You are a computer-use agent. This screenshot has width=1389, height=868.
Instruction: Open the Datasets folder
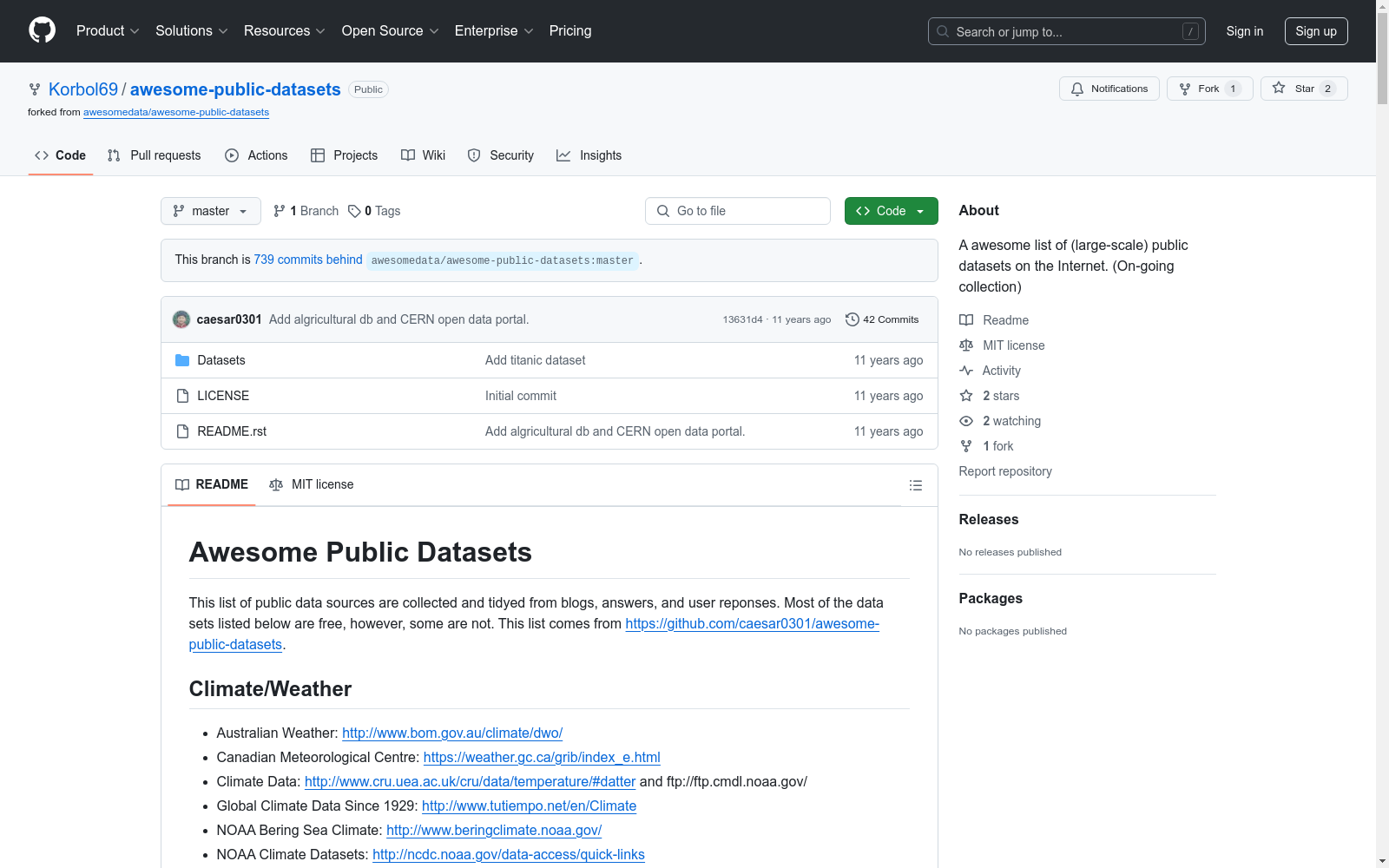tap(221, 360)
